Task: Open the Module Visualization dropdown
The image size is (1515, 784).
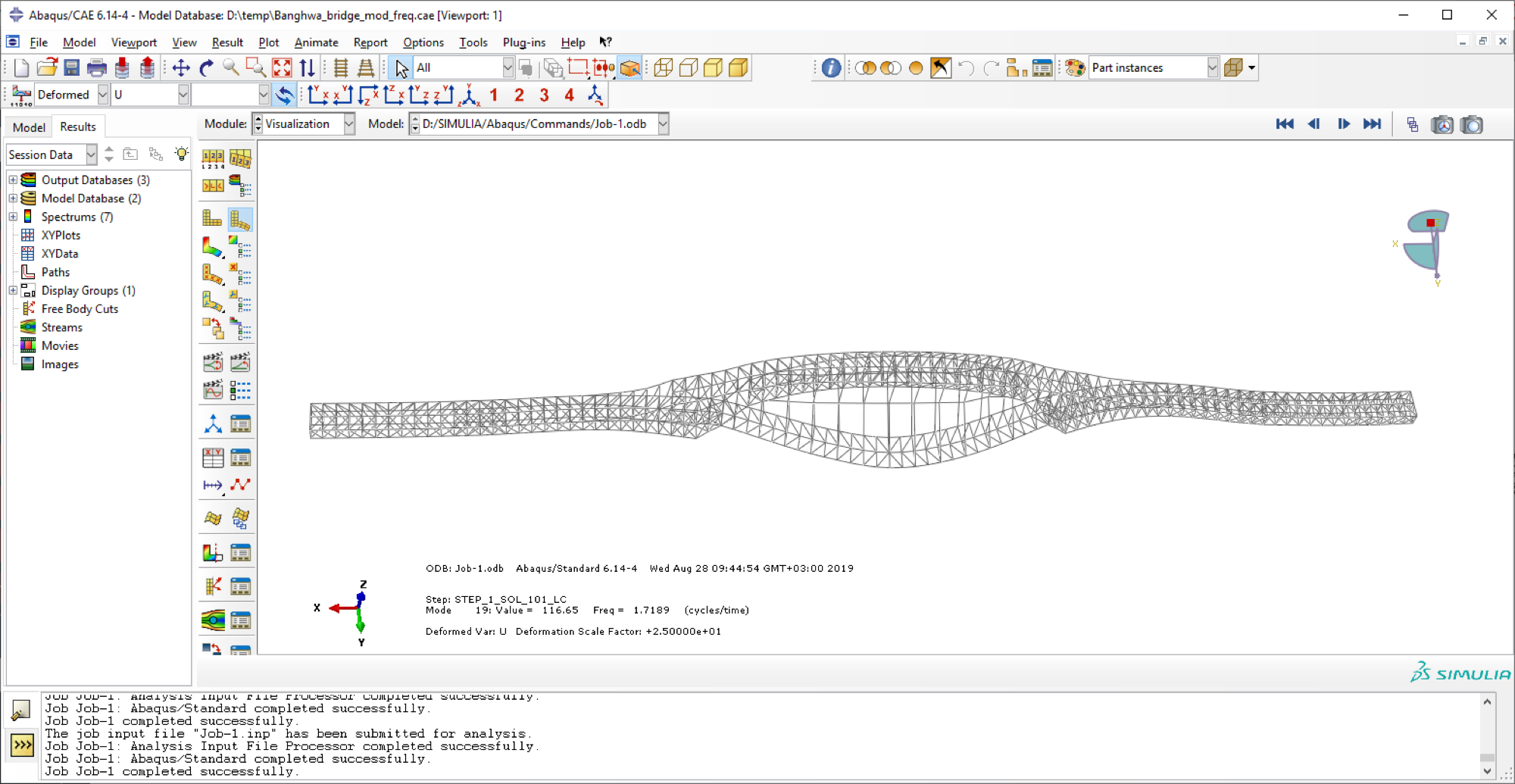Action: (x=349, y=124)
